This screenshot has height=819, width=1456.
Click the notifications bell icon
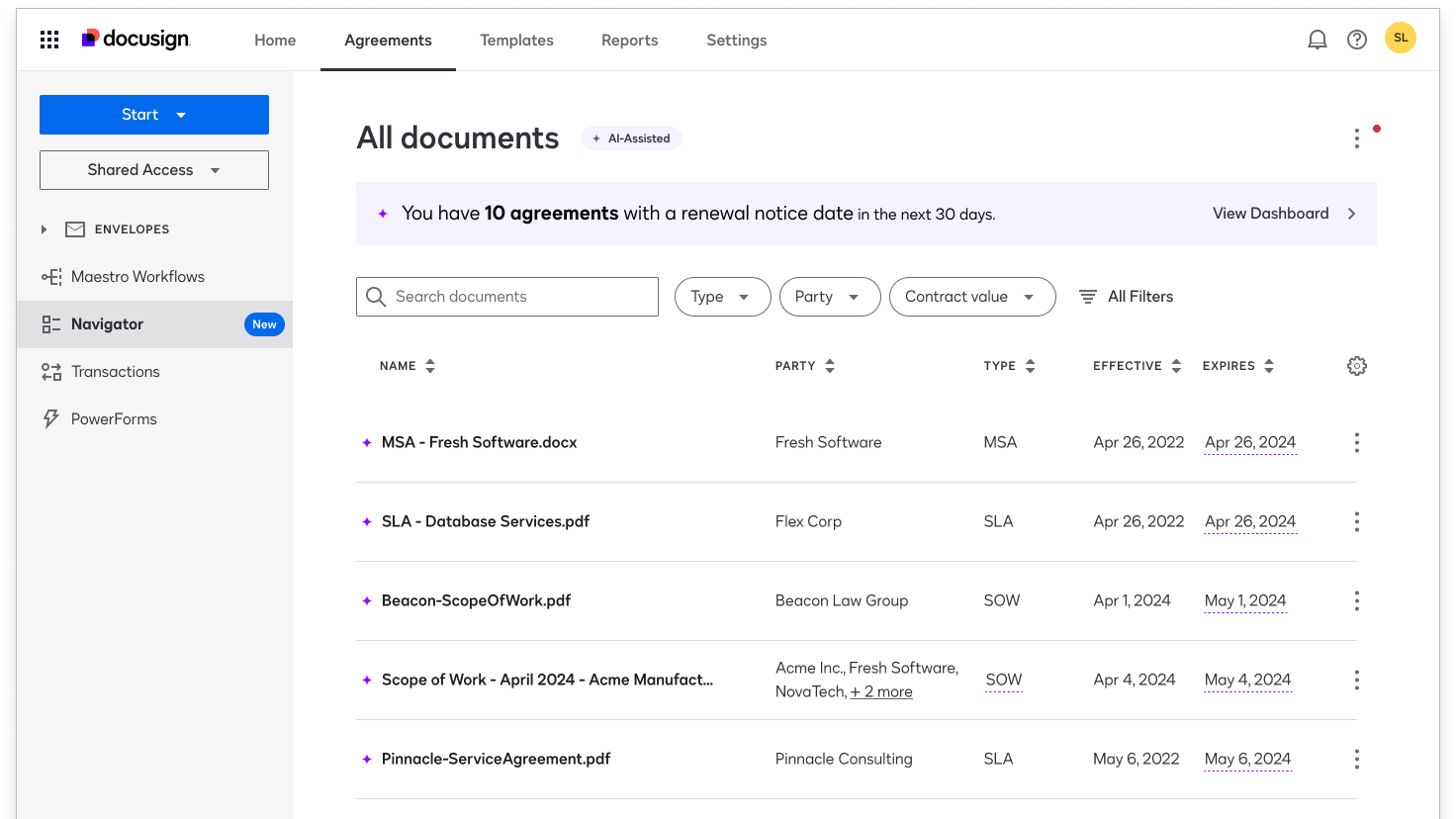click(x=1317, y=40)
